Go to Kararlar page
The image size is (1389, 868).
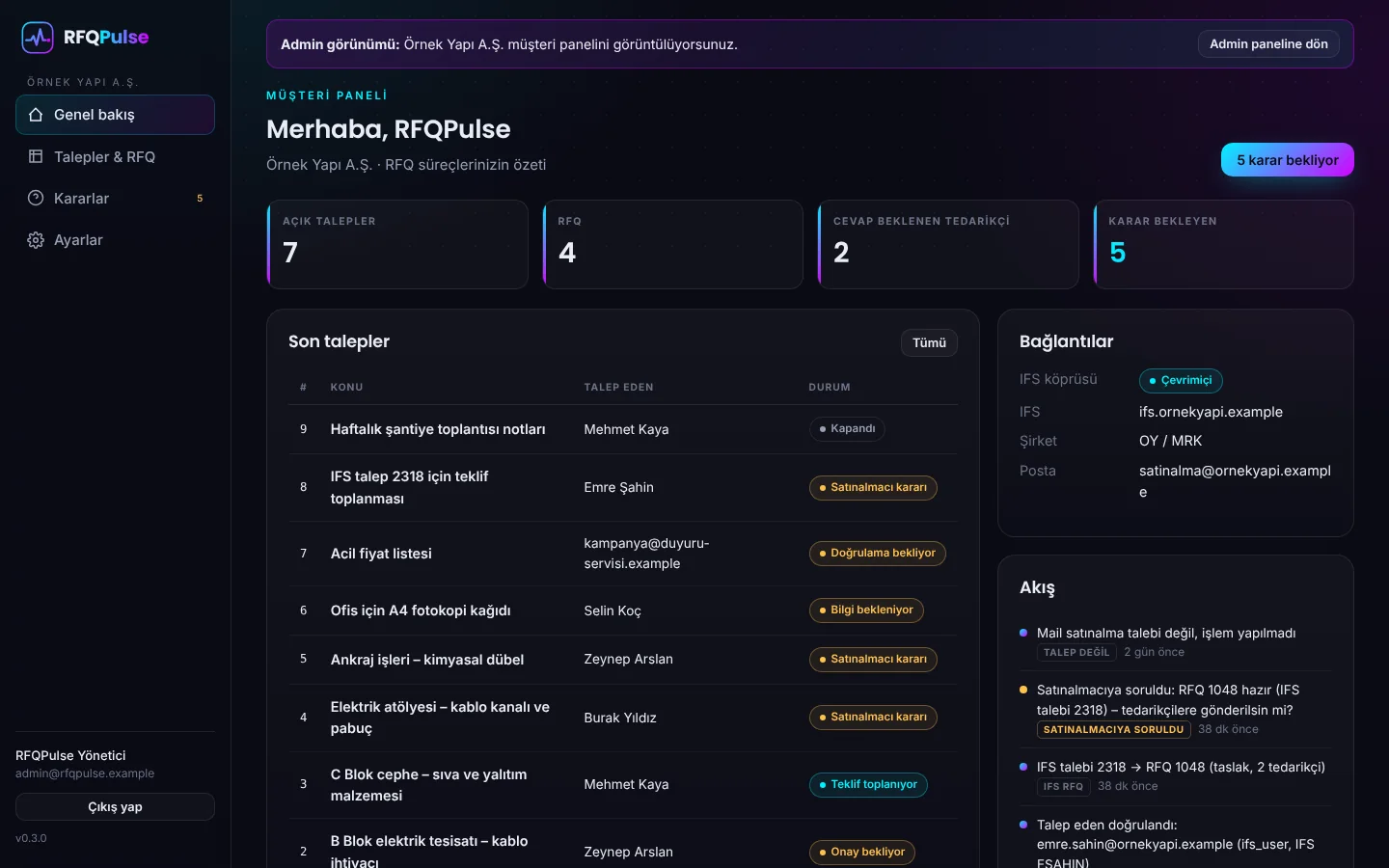click(x=115, y=198)
